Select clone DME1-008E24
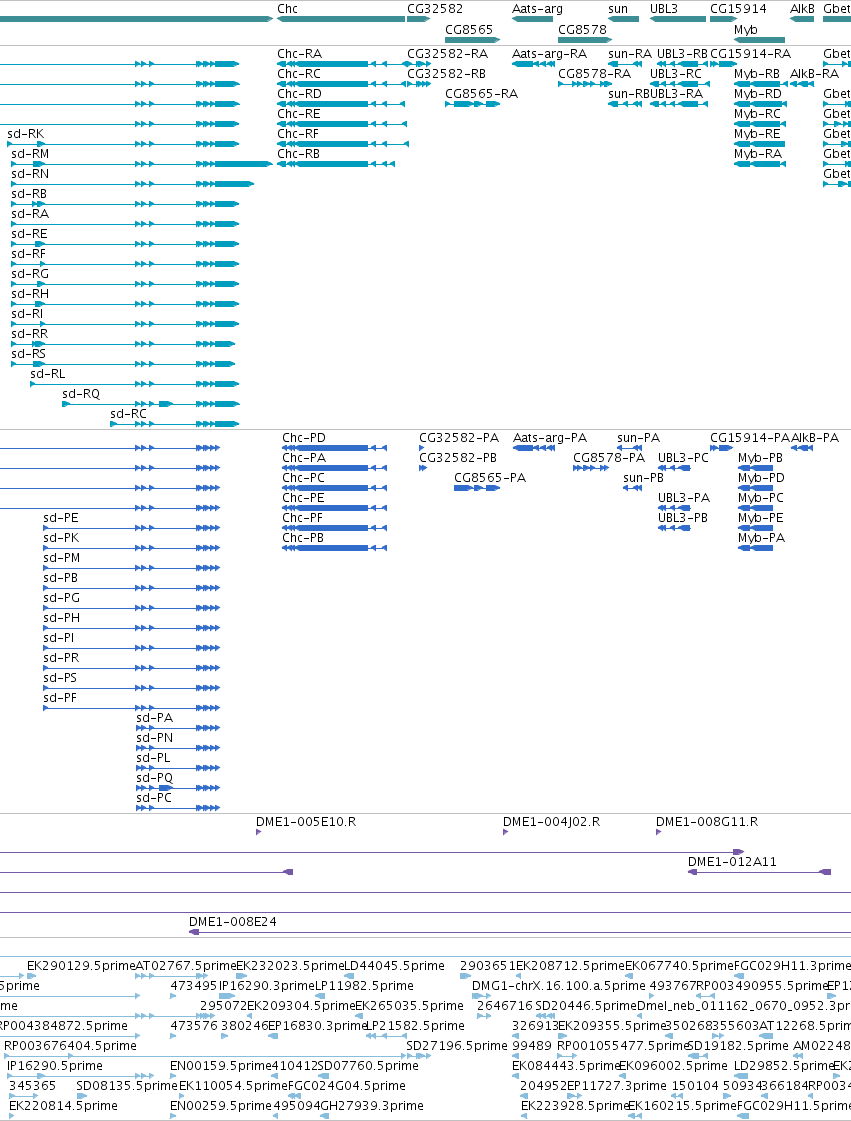This screenshot has width=851, height=1121. 232,922
